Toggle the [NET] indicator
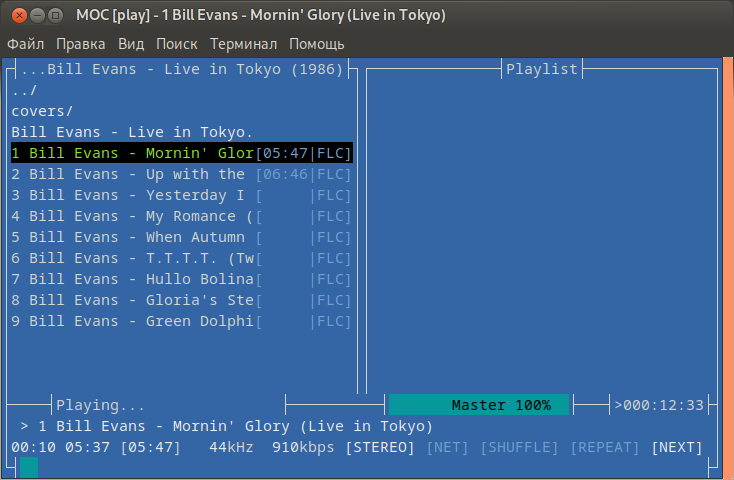 447,447
